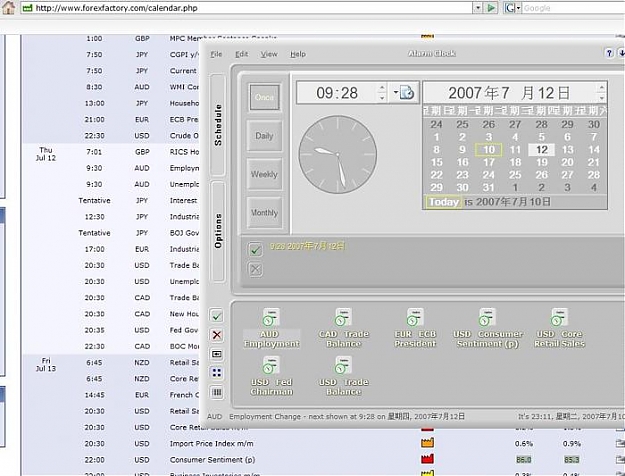Click the 20:35 USD row in calendar
The width and height of the screenshot is (625, 476).
pyautogui.click(x=110, y=330)
